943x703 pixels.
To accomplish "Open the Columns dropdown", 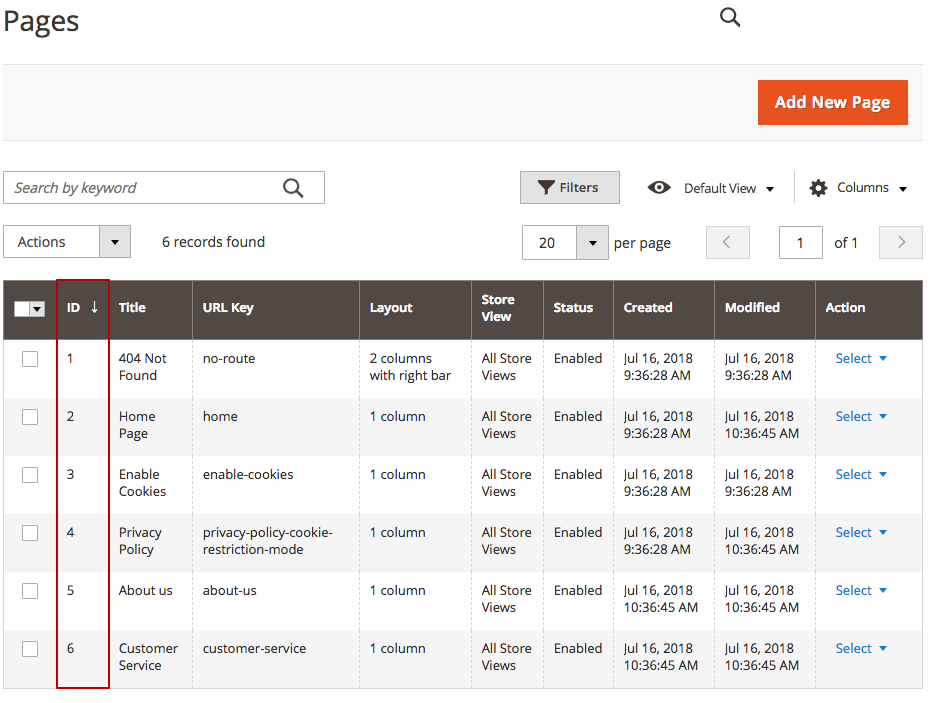I will coord(872,188).
